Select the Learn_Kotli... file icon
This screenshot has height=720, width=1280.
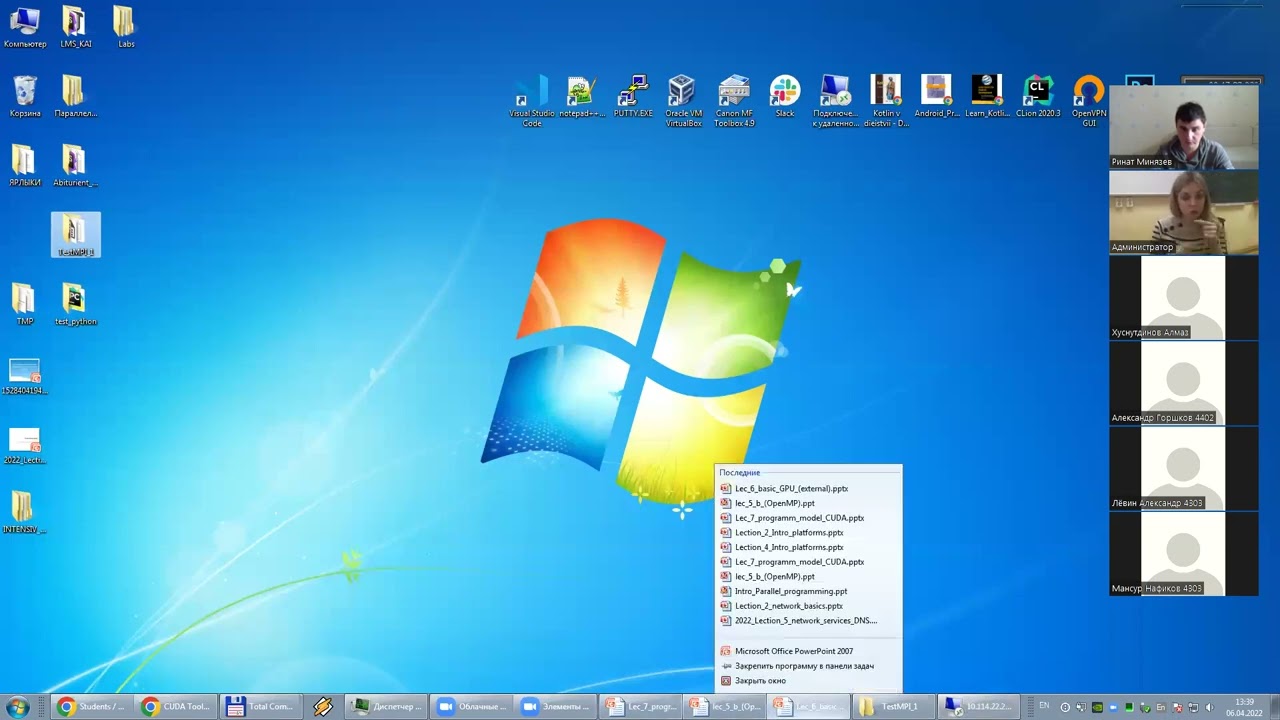(987, 98)
